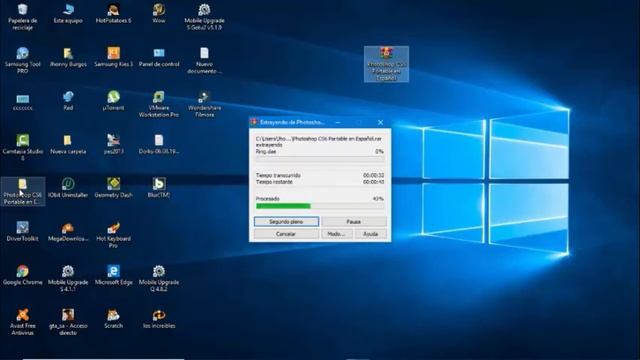640x360 pixels.
Task: Select the Geometry Dash shortcut
Action: point(113,188)
